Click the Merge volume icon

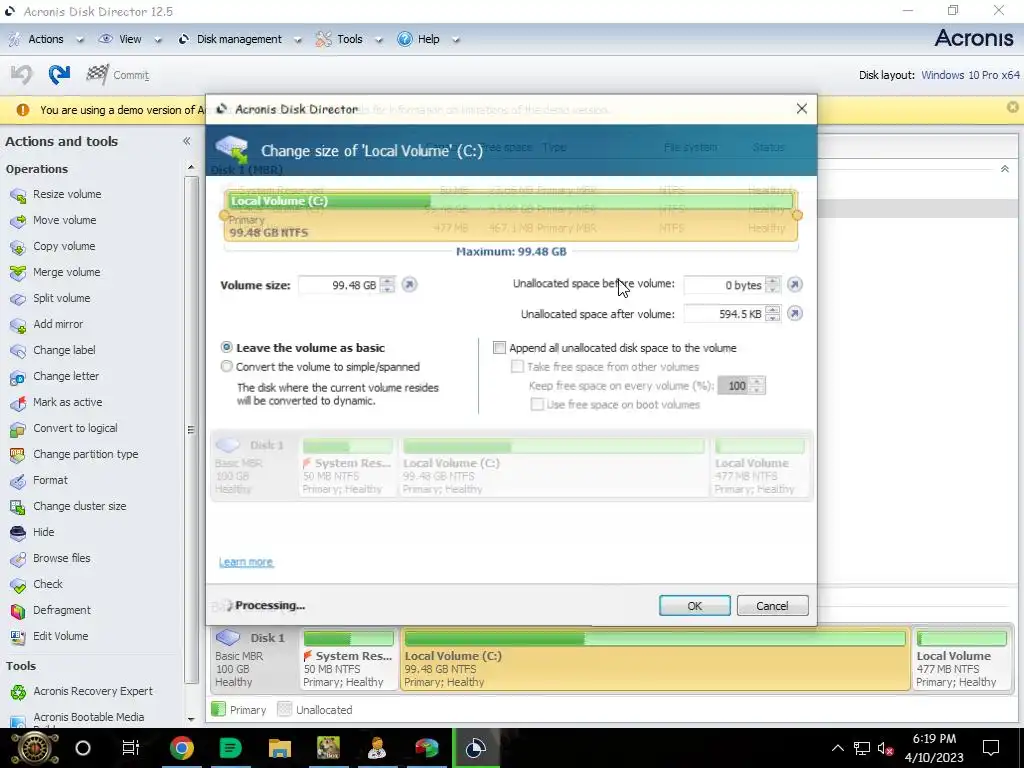(x=18, y=272)
